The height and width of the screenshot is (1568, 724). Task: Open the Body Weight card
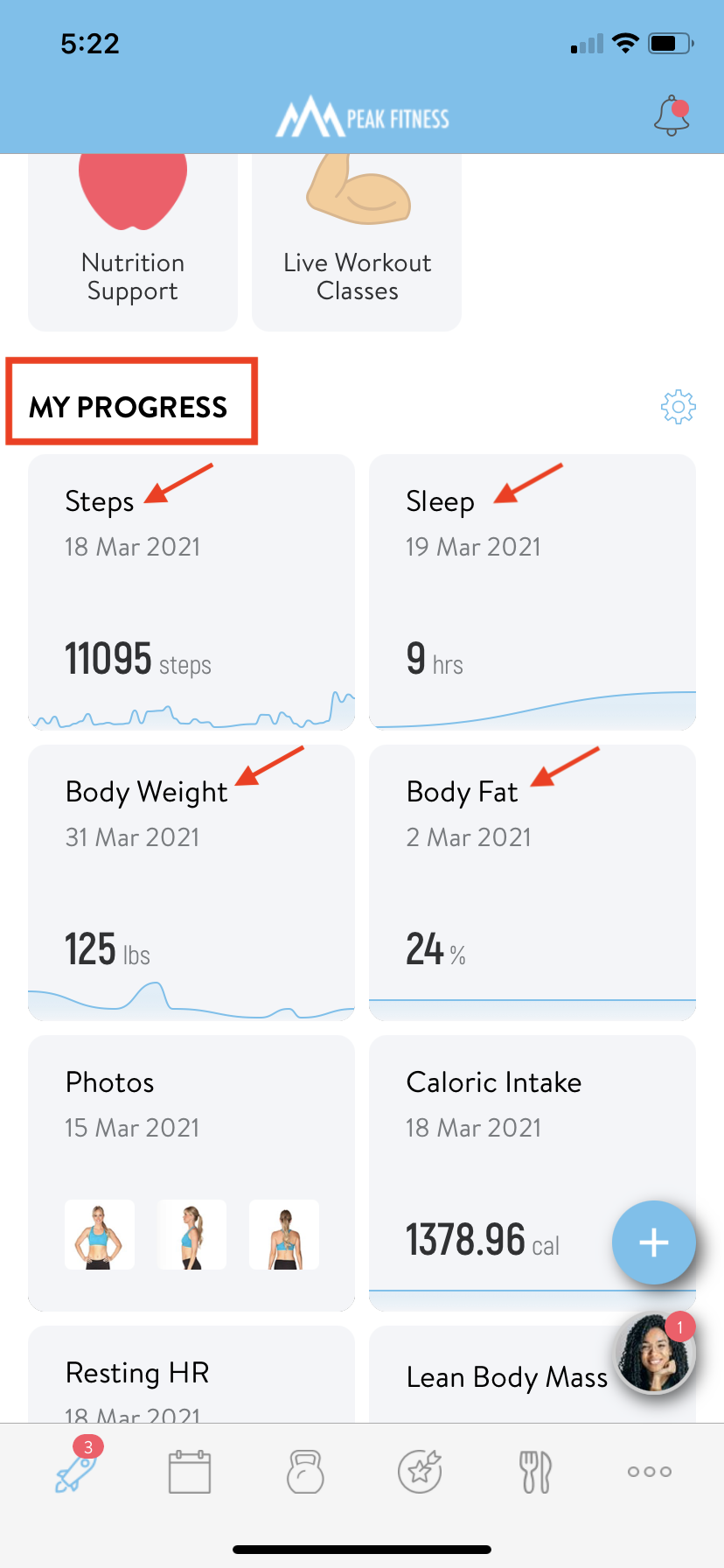(191, 883)
